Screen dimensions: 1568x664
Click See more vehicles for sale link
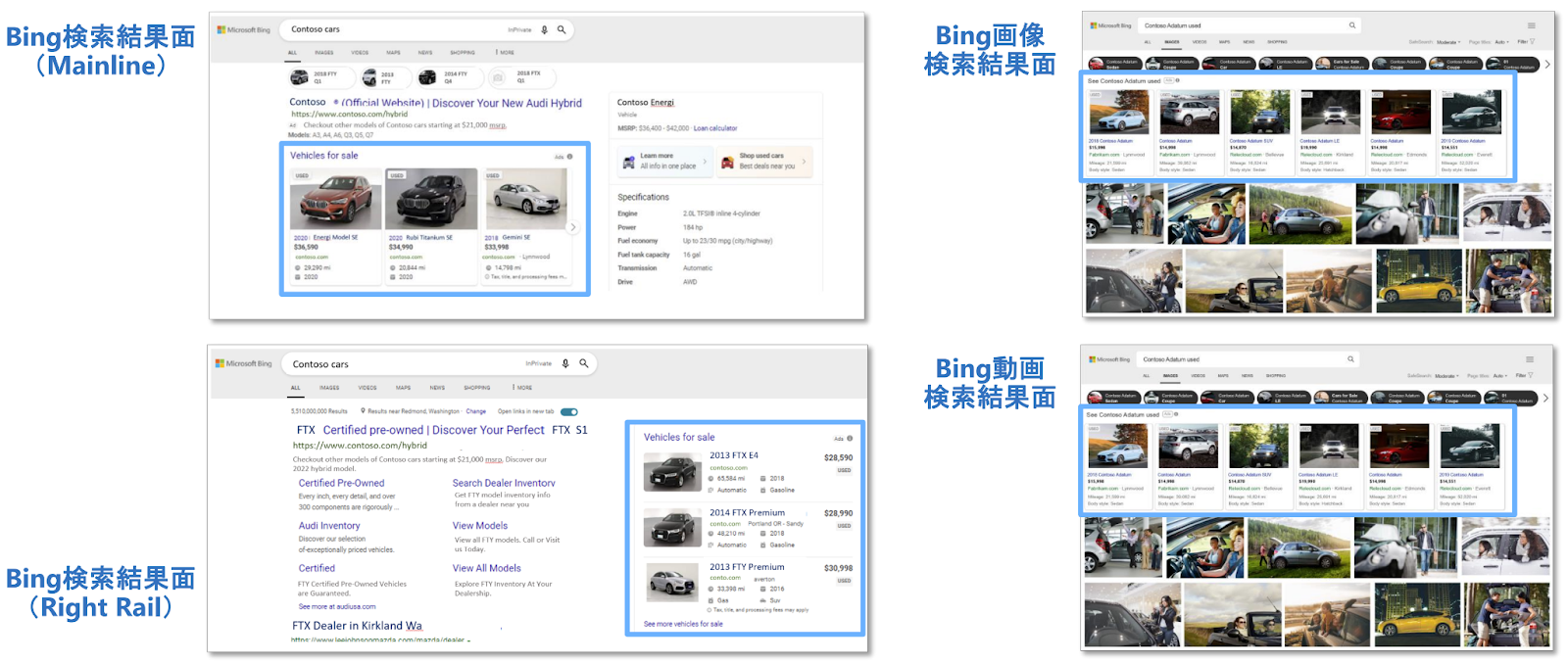click(x=683, y=624)
